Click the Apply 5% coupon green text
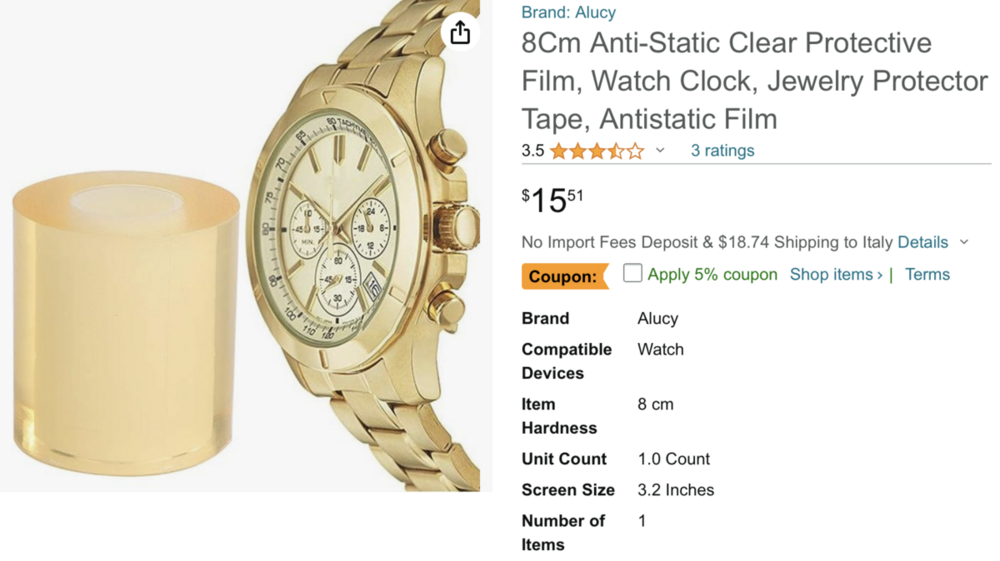The image size is (1000, 561). pyautogui.click(x=712, y=274)
